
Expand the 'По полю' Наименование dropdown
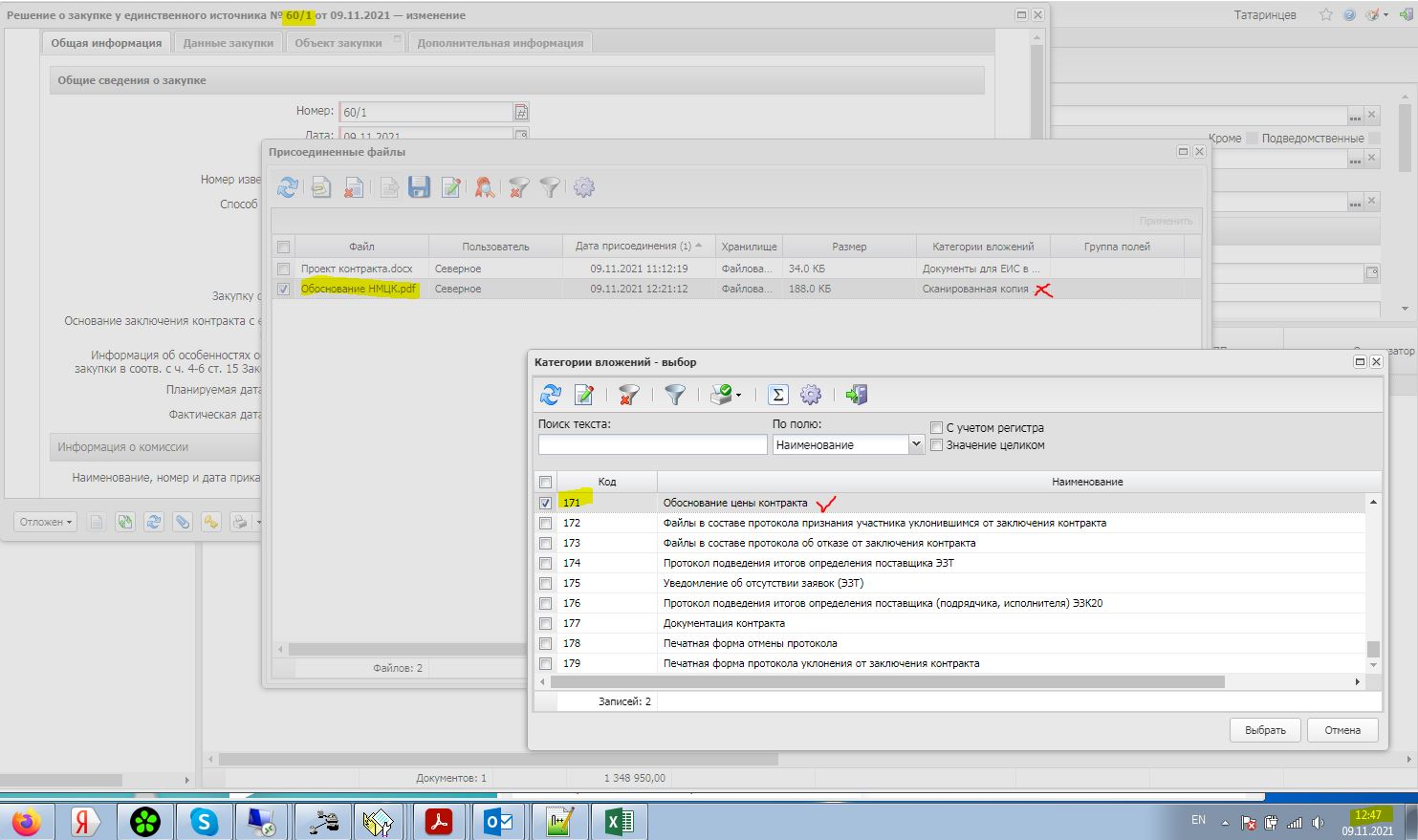click(x=915, y=444)
